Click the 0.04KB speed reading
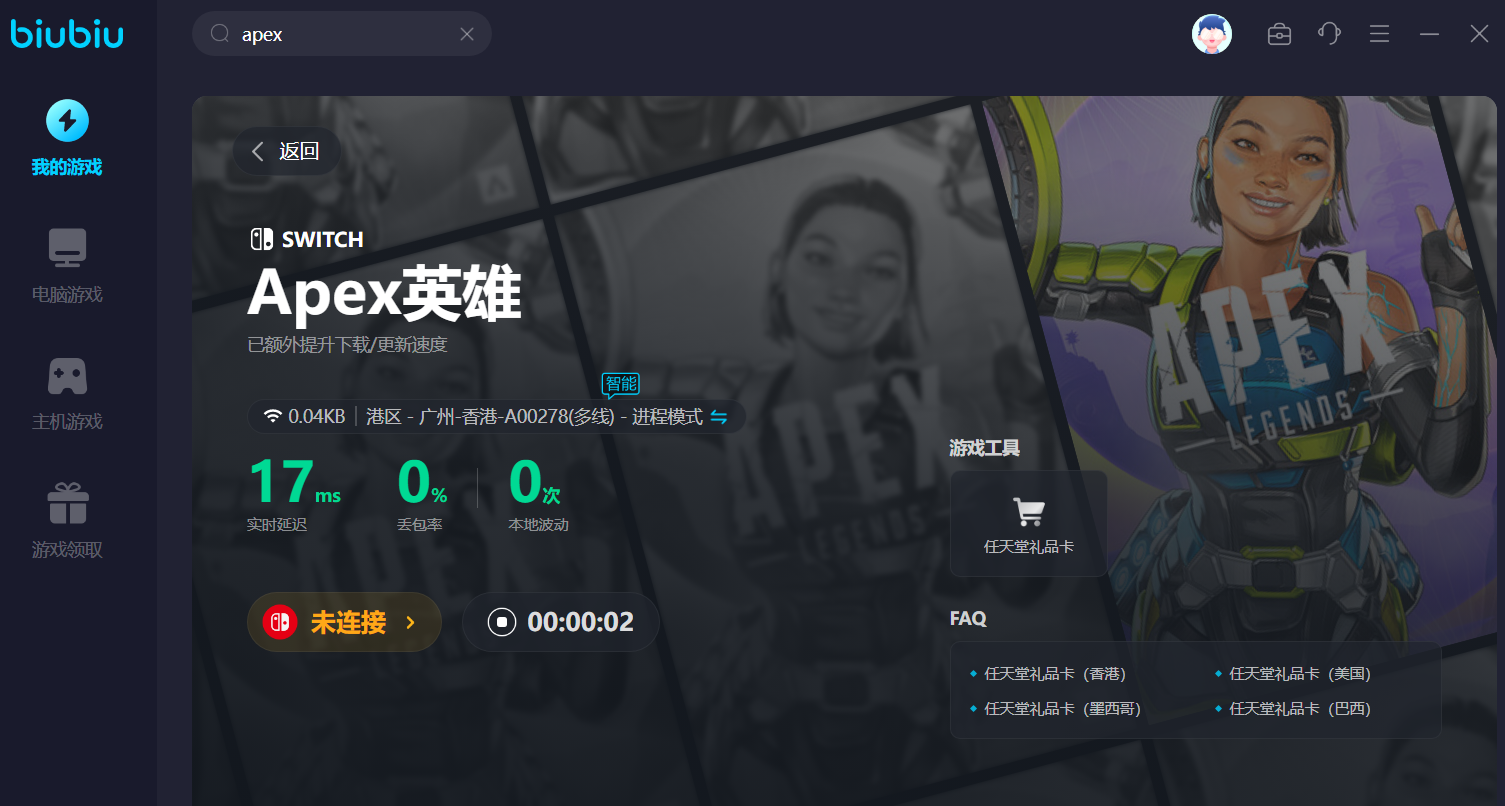Image resolution: width=1505 pixels, height=806 pixels. point(317,417)
